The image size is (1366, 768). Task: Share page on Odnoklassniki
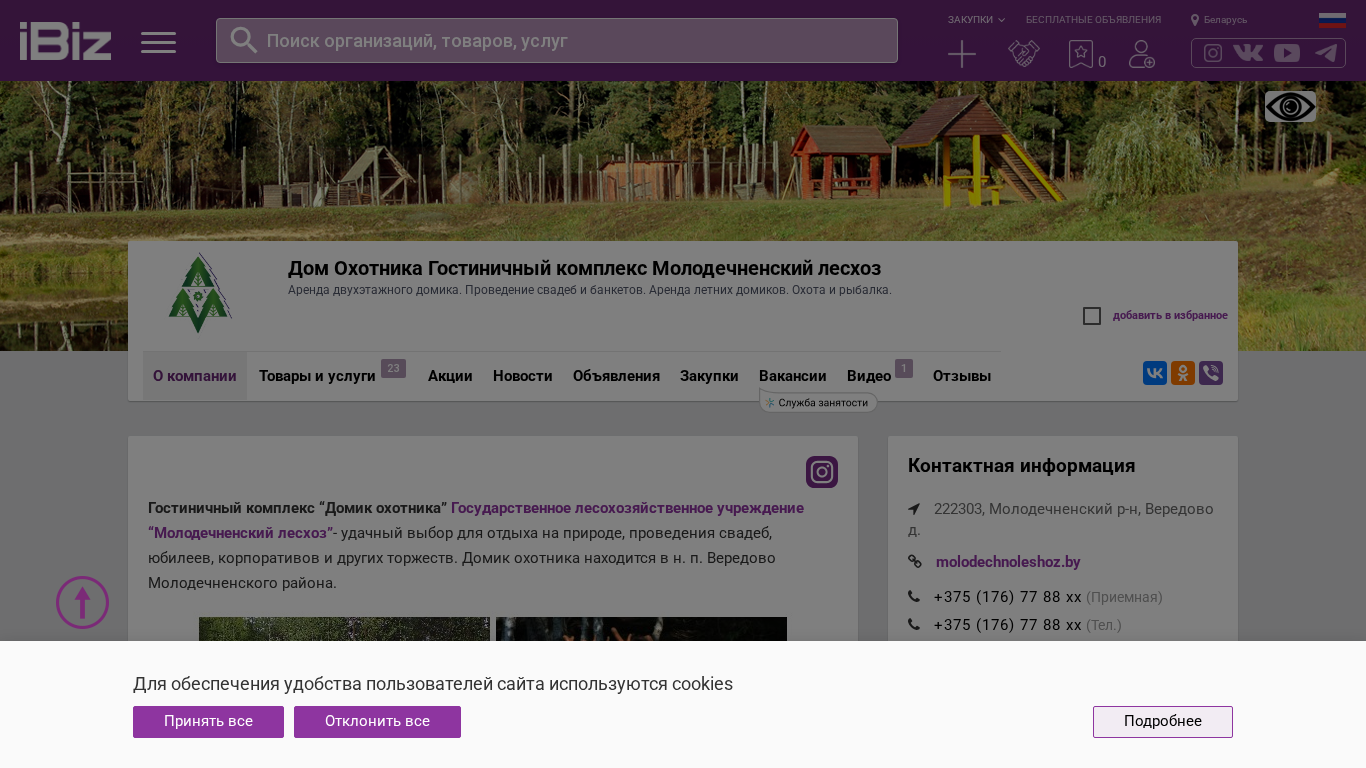pos(1182,373)
